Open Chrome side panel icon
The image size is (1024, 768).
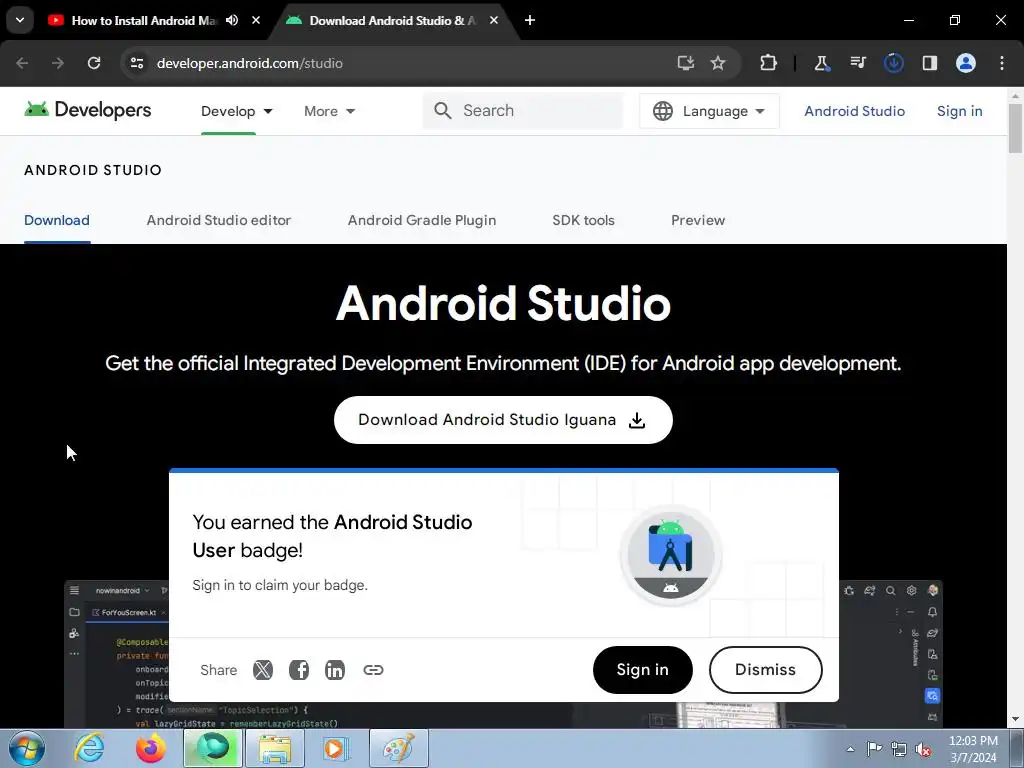tap(929, 63)
